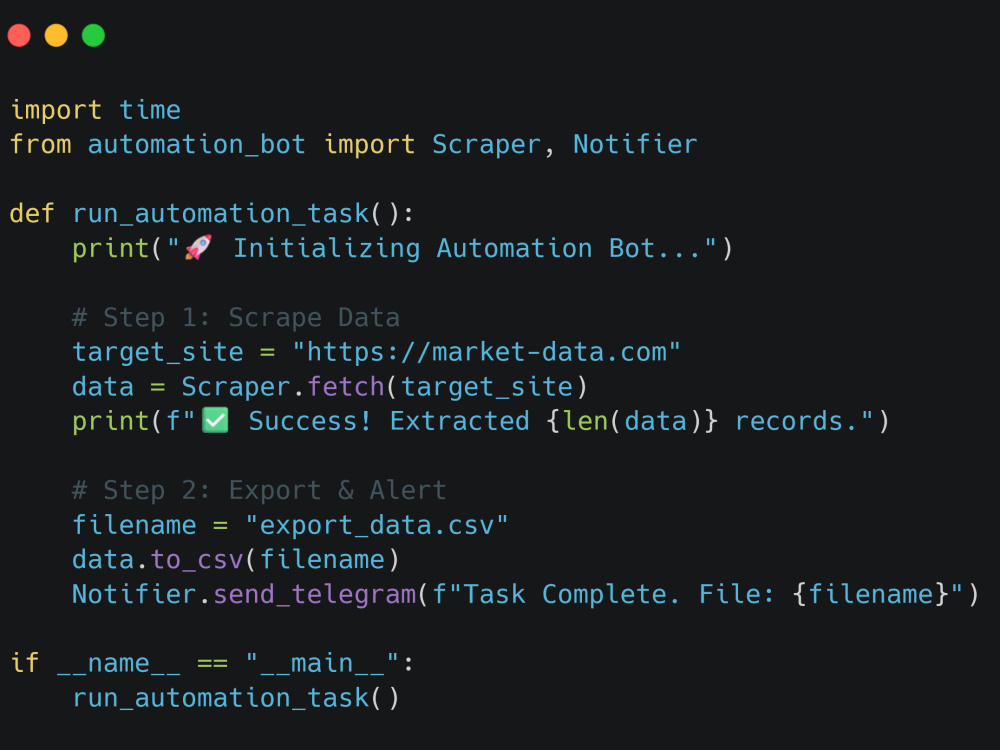Select the red traffic light window control

click(x=18, y=34)
